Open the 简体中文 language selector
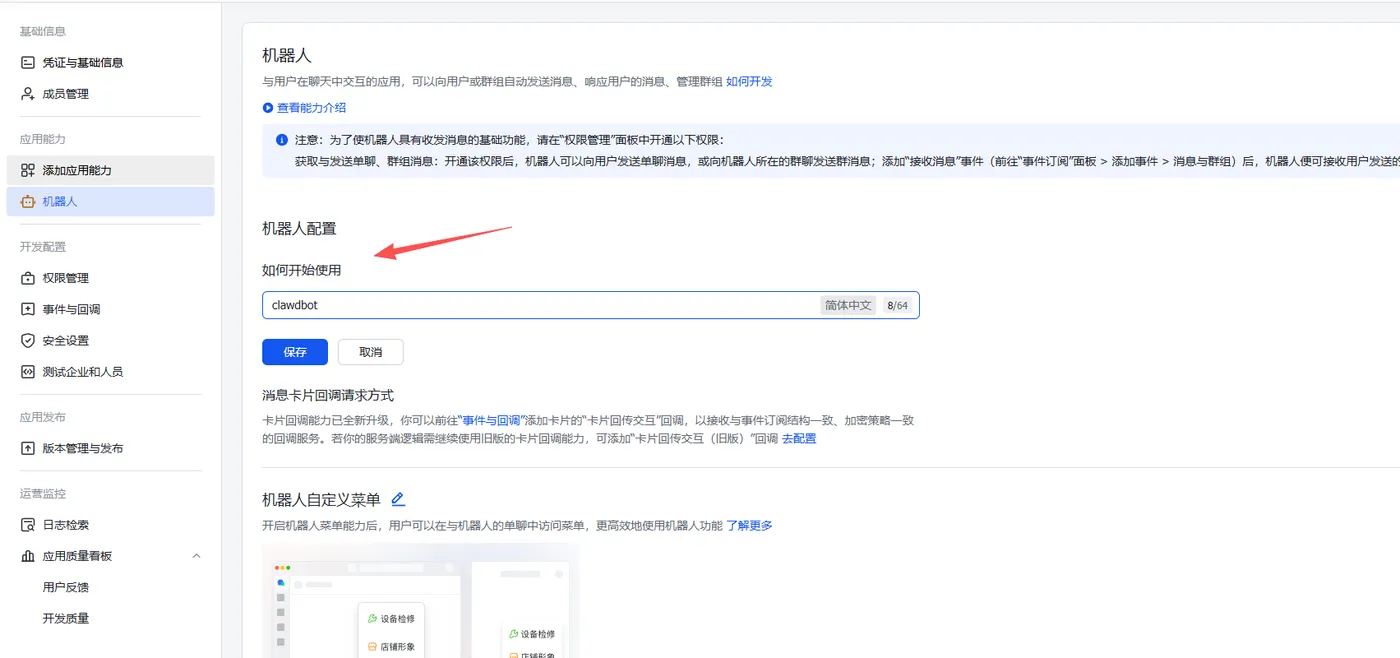The width and height of the screenshot is (1400, 658). tap(847, 305)
